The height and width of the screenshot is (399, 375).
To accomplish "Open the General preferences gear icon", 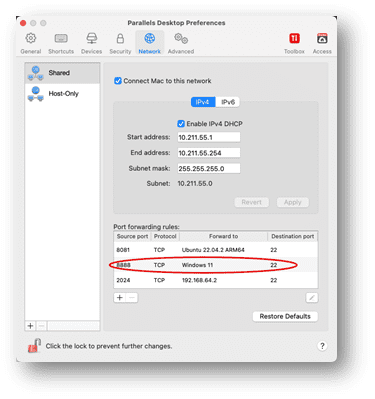I will click(31, 38).
